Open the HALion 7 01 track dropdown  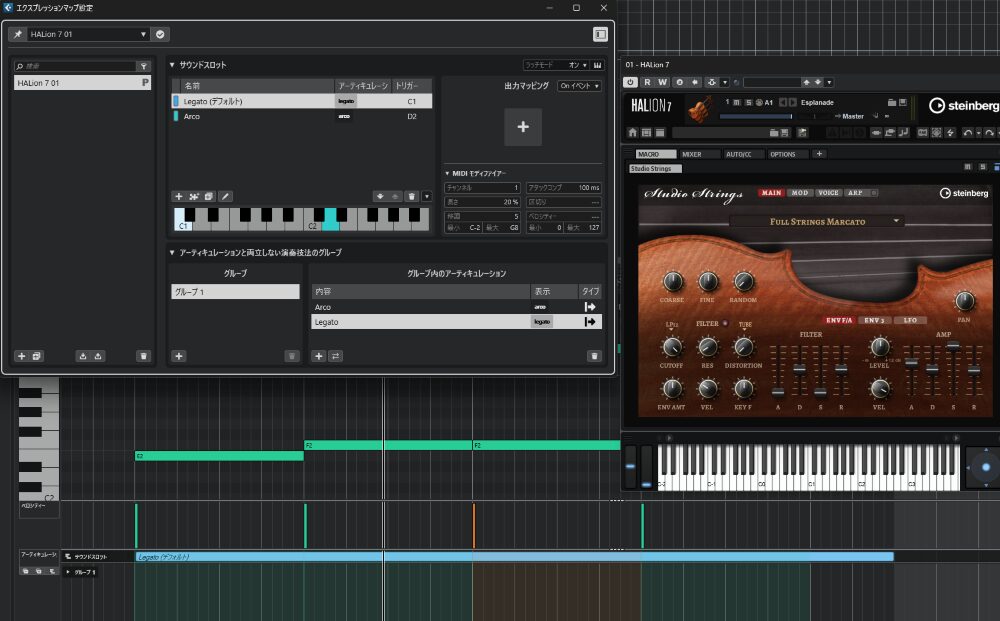[x=143, y=34]
